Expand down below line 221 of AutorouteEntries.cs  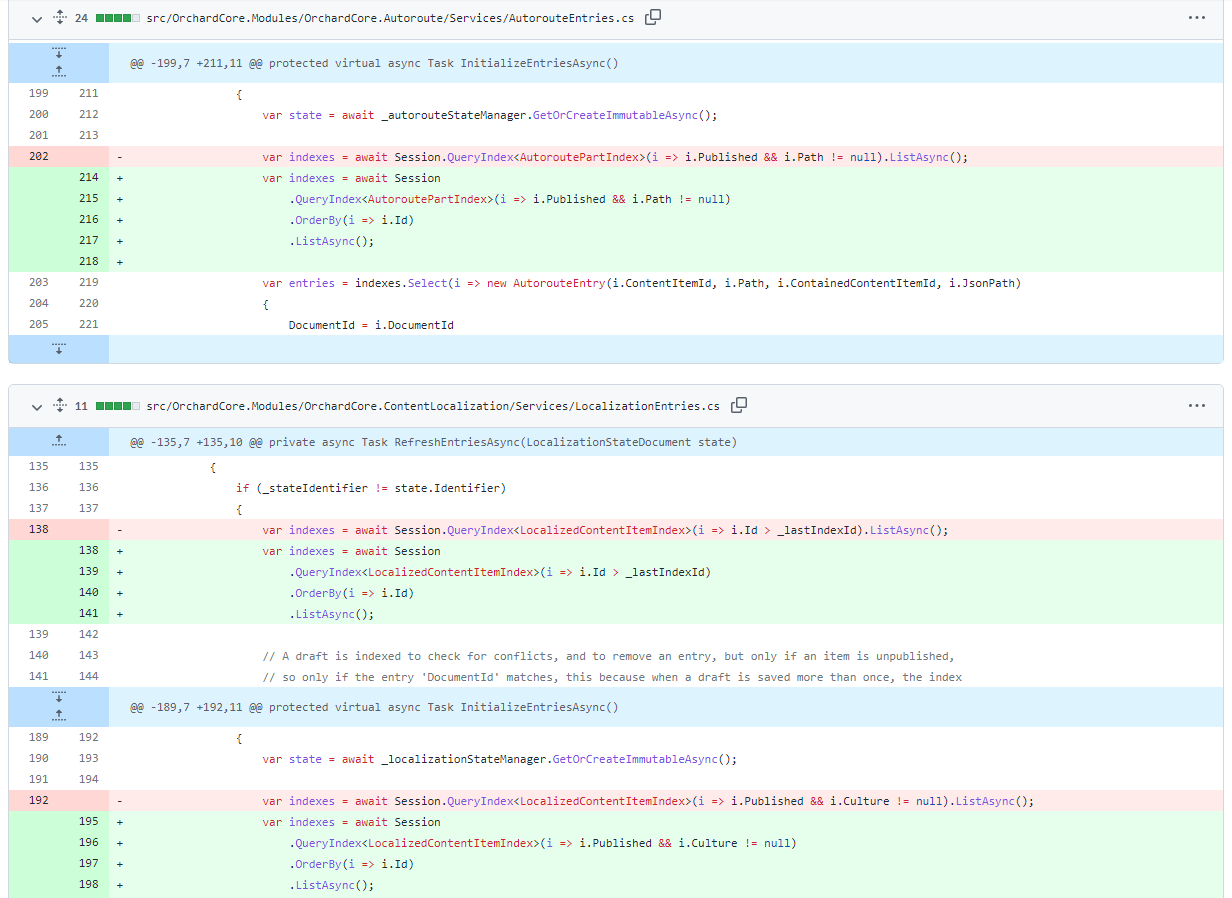tap(59, 349)
